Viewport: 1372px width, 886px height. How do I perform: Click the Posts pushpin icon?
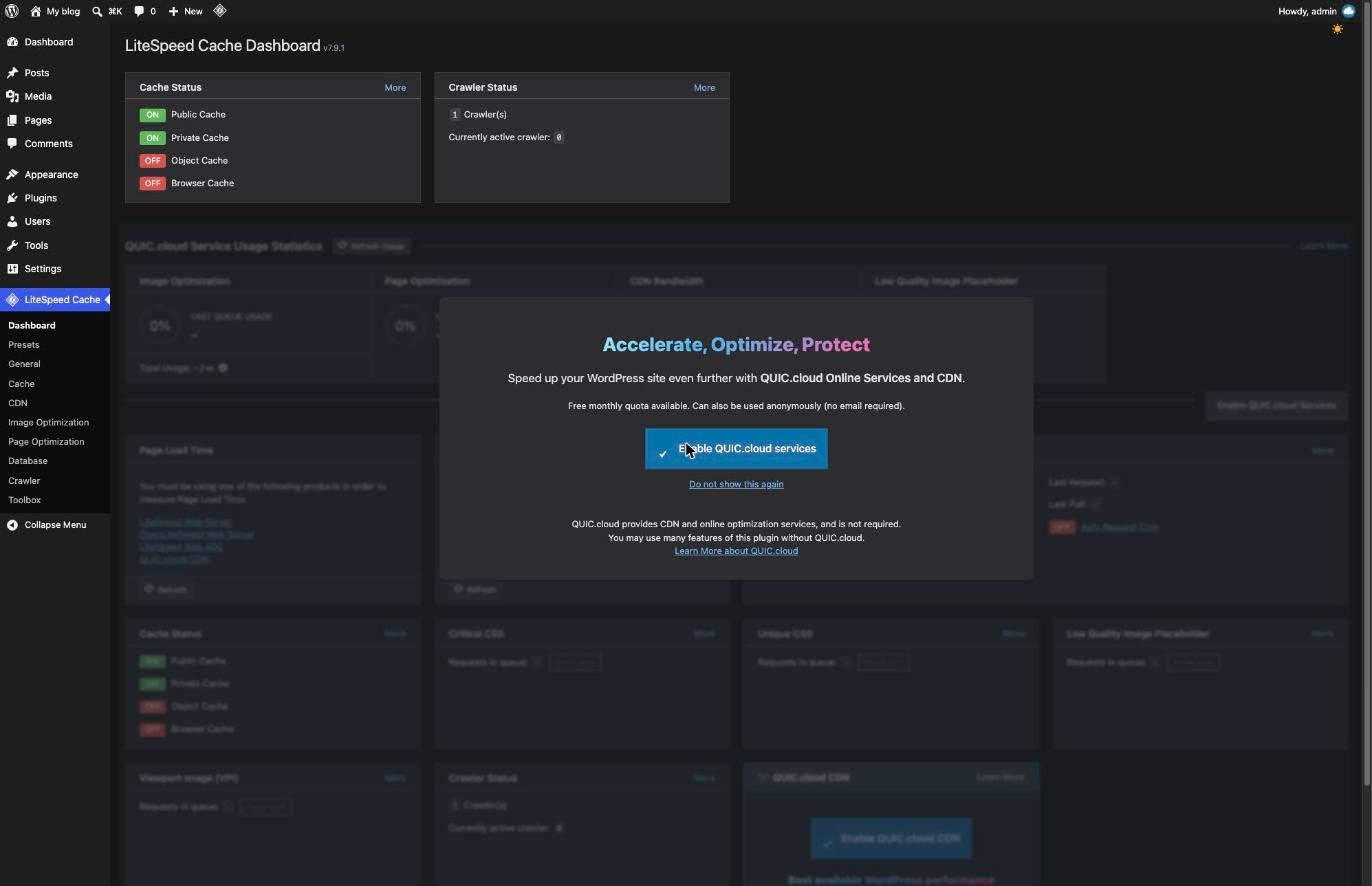tap(12, 73)
